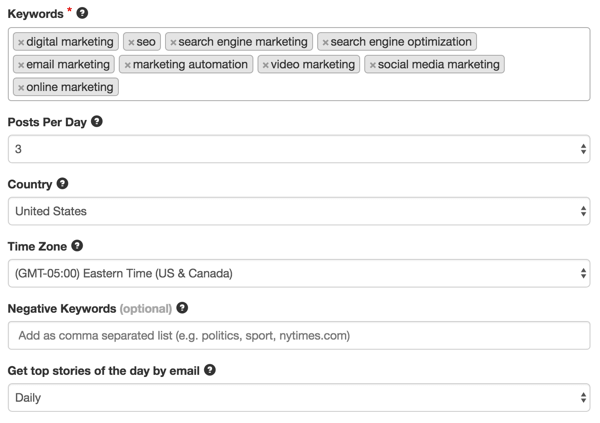The width and height of the screenshot is (600, 423).
Task: Remove the 'seo' keyword tag
Action: coord(131,42)
